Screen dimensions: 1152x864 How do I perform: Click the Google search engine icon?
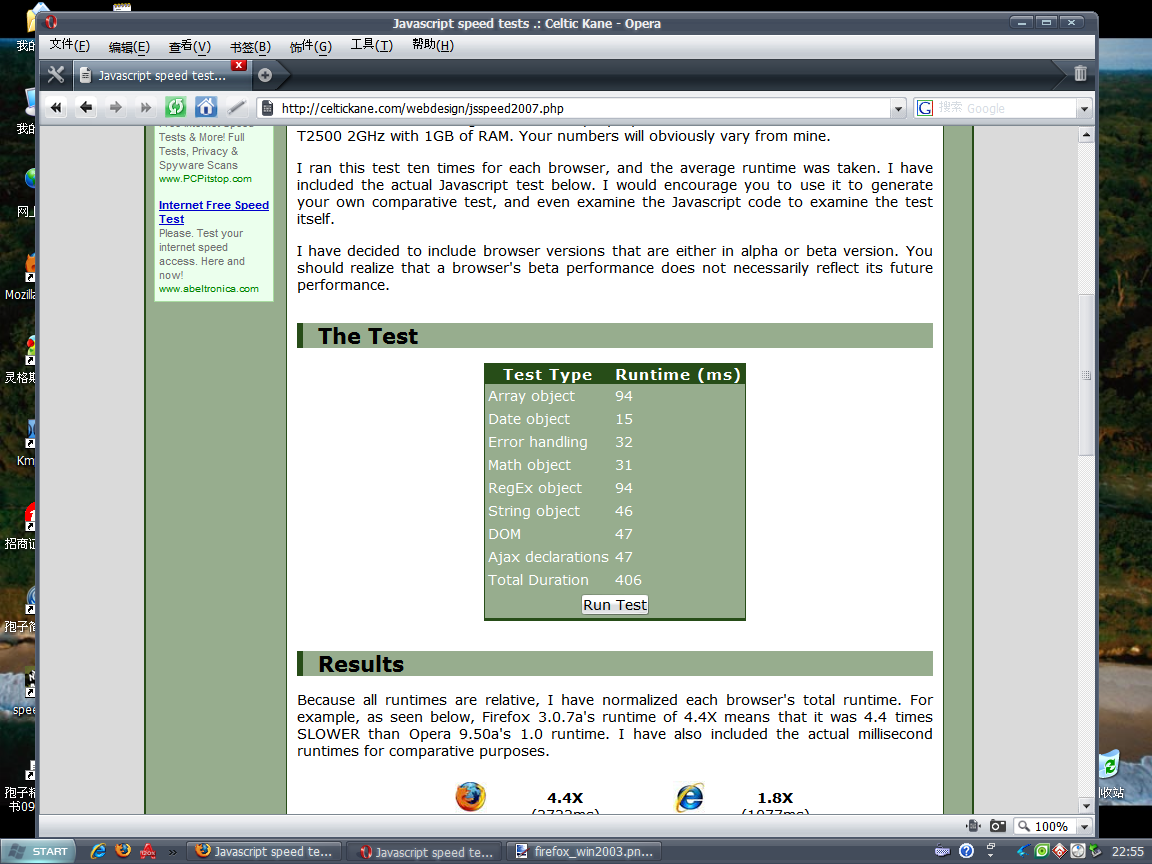pyautogui.click(x=925, y=108)
